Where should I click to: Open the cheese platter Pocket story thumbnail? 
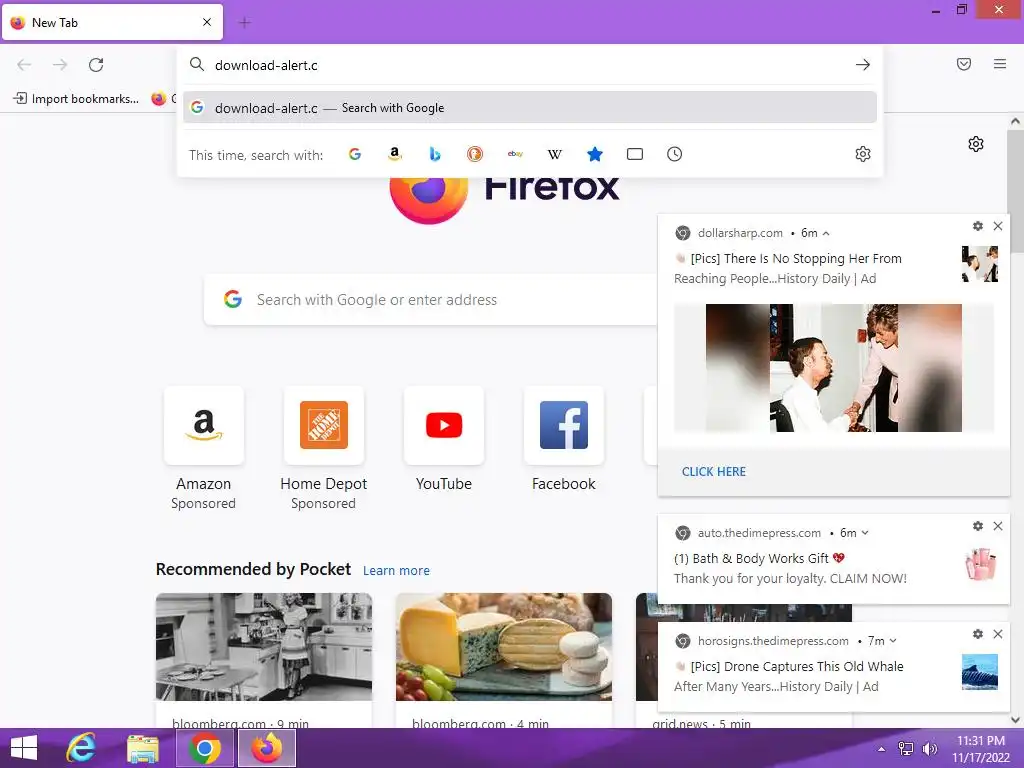pyautogui.click(x=504, y=647)
